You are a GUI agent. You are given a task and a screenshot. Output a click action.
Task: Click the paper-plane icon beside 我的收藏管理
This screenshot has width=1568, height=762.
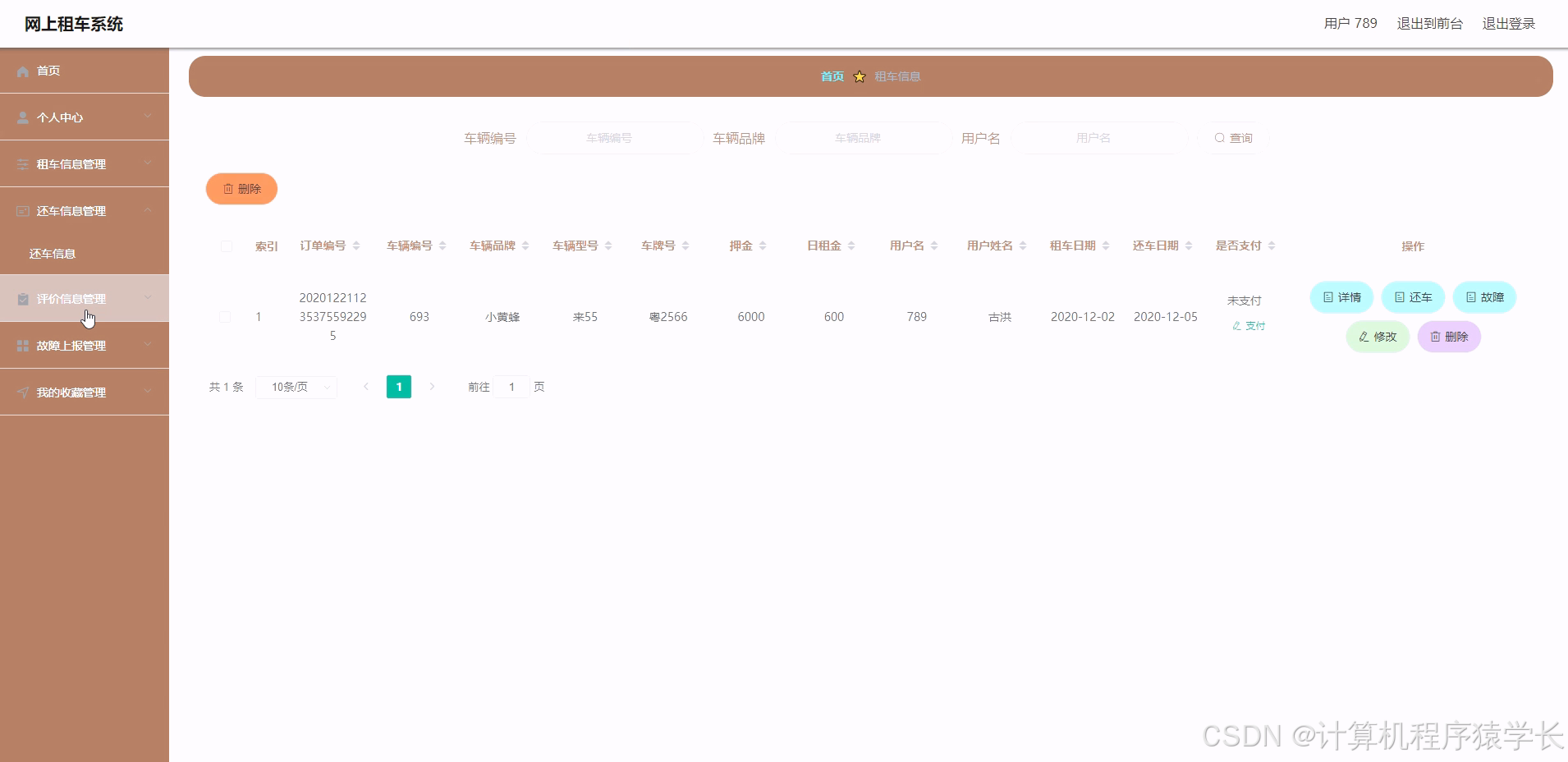[x=23, y=393]
